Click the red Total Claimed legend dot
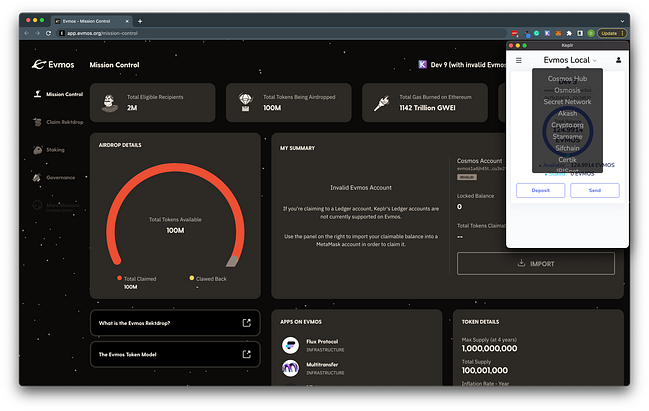The width and height of the screenshot is (649, 411). pos(119,278)
